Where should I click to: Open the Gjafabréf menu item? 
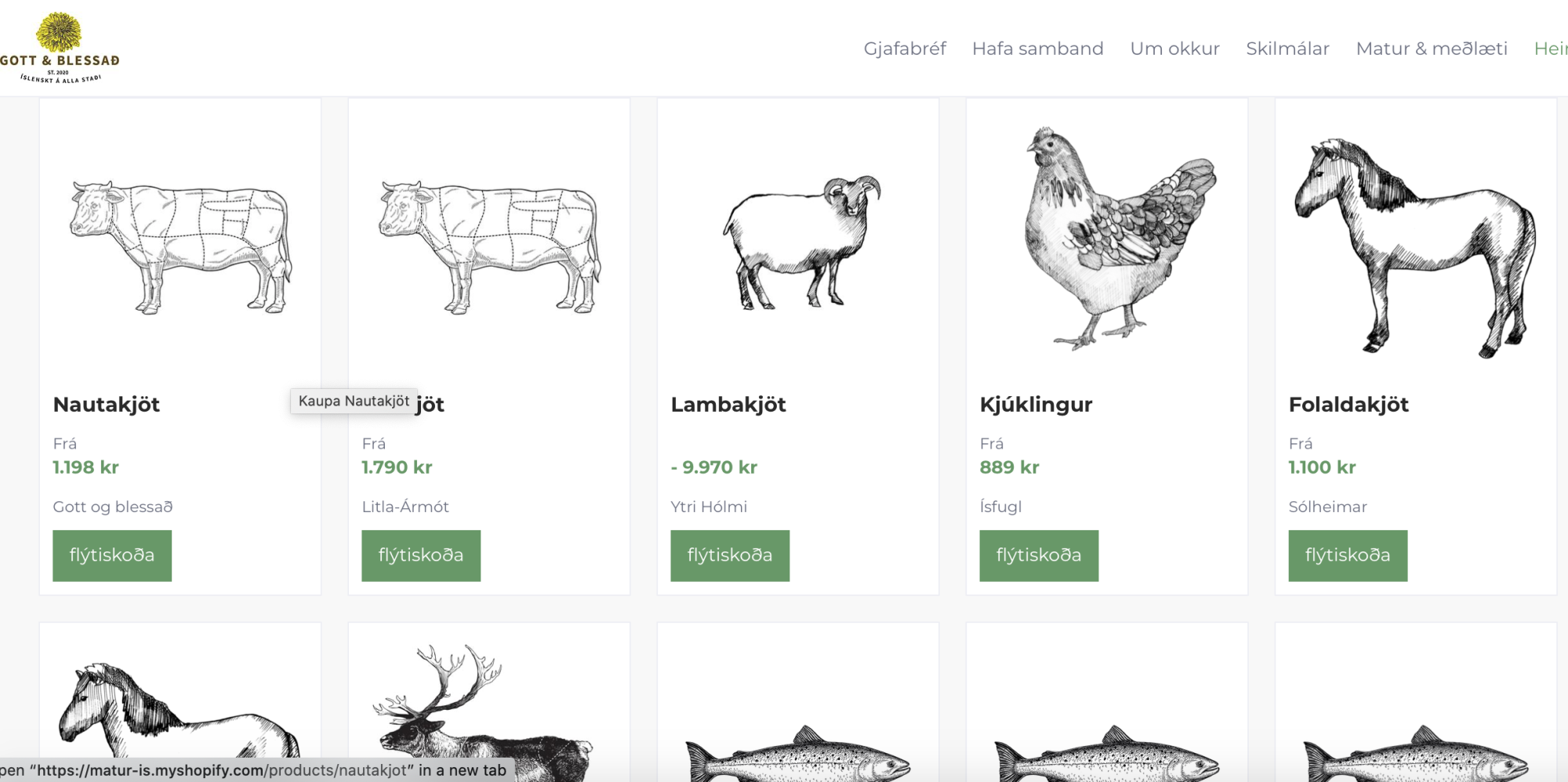905,49
